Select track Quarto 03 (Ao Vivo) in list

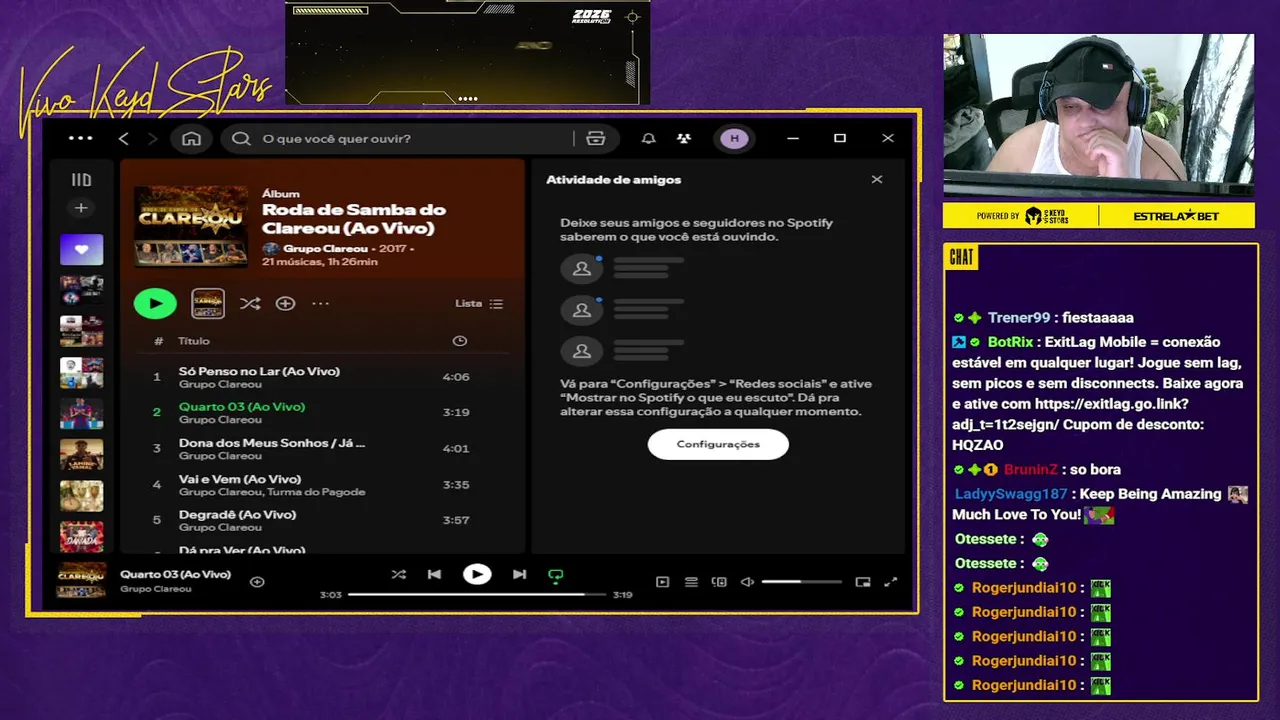(x=242, y=407)
